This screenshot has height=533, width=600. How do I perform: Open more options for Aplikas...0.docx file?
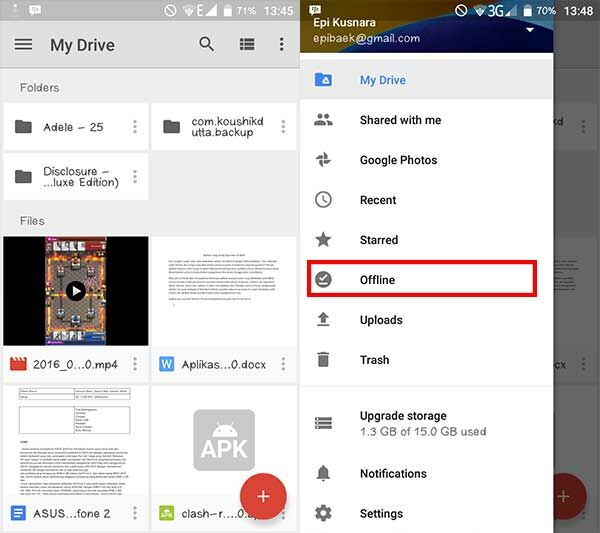point(283,364)
